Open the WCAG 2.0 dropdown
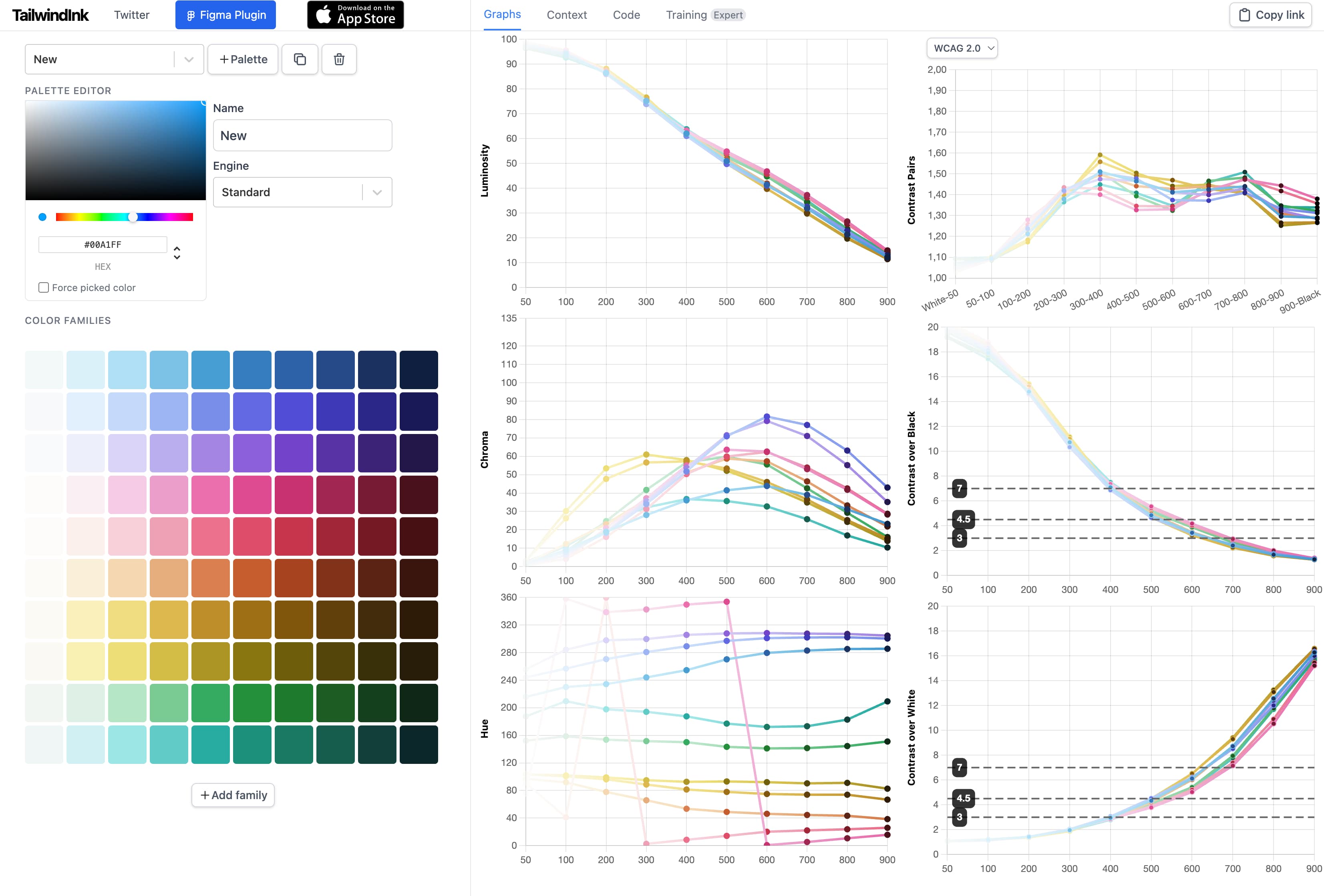Screen dimensions: 1324x896 tap(962, 48)
